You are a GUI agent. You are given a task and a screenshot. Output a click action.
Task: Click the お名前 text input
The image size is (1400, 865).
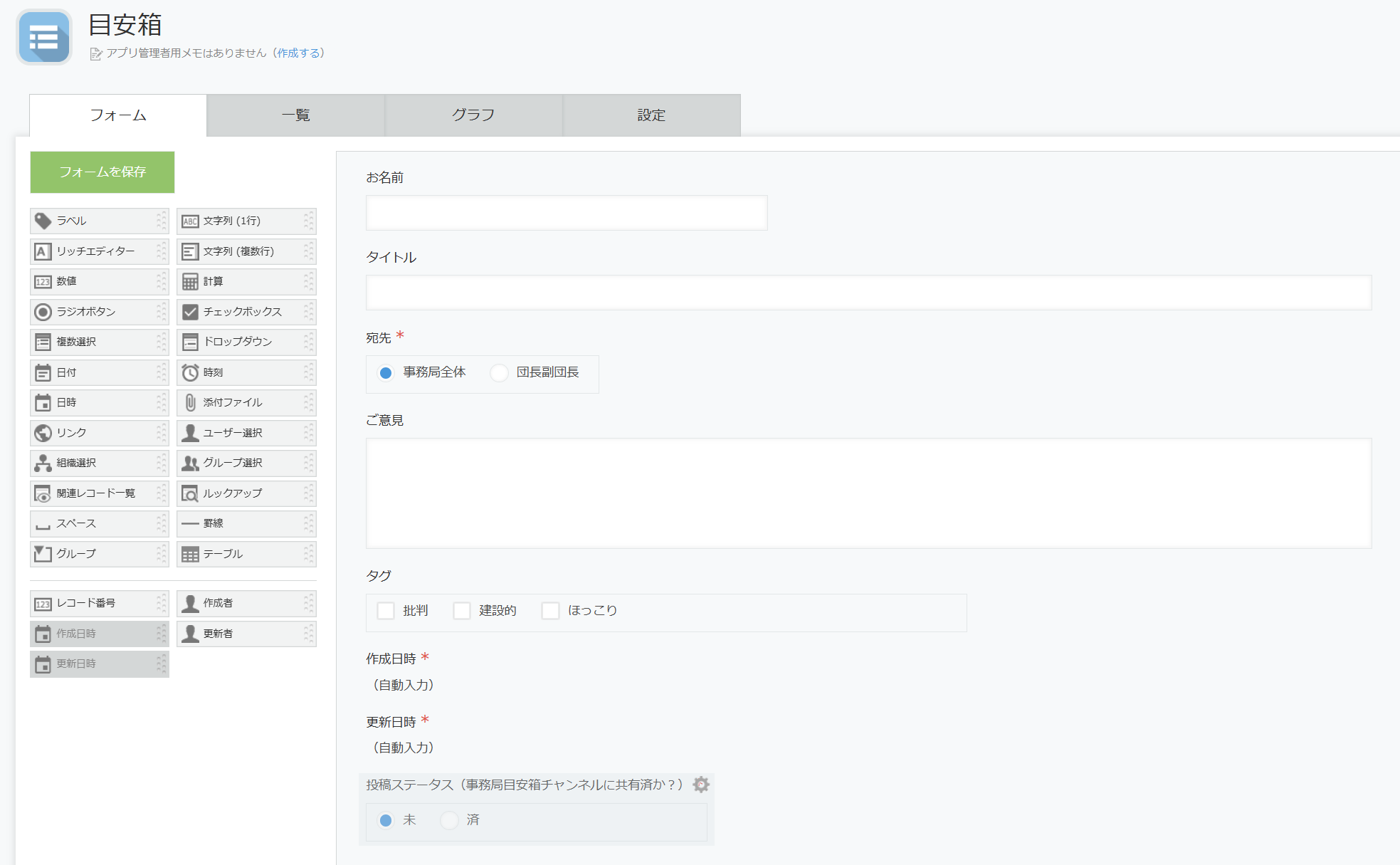567,213
